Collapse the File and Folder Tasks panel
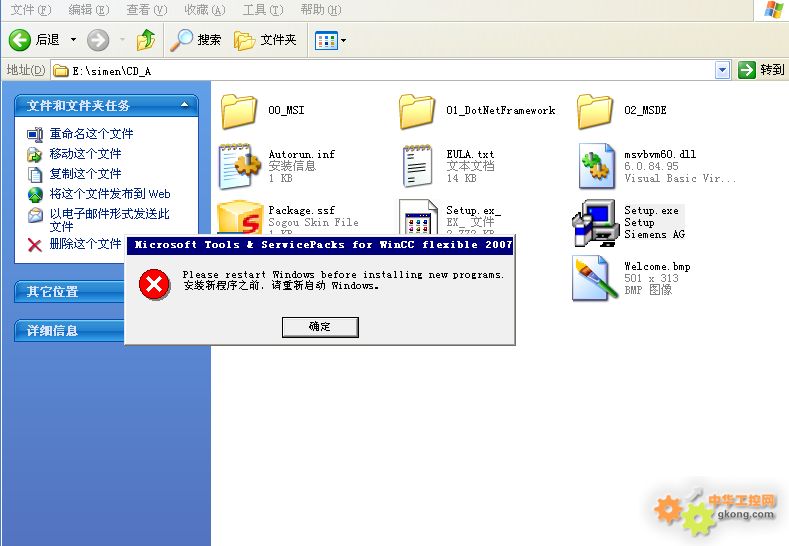The width and height of the screenshot is (789, 546). [185, 105]
